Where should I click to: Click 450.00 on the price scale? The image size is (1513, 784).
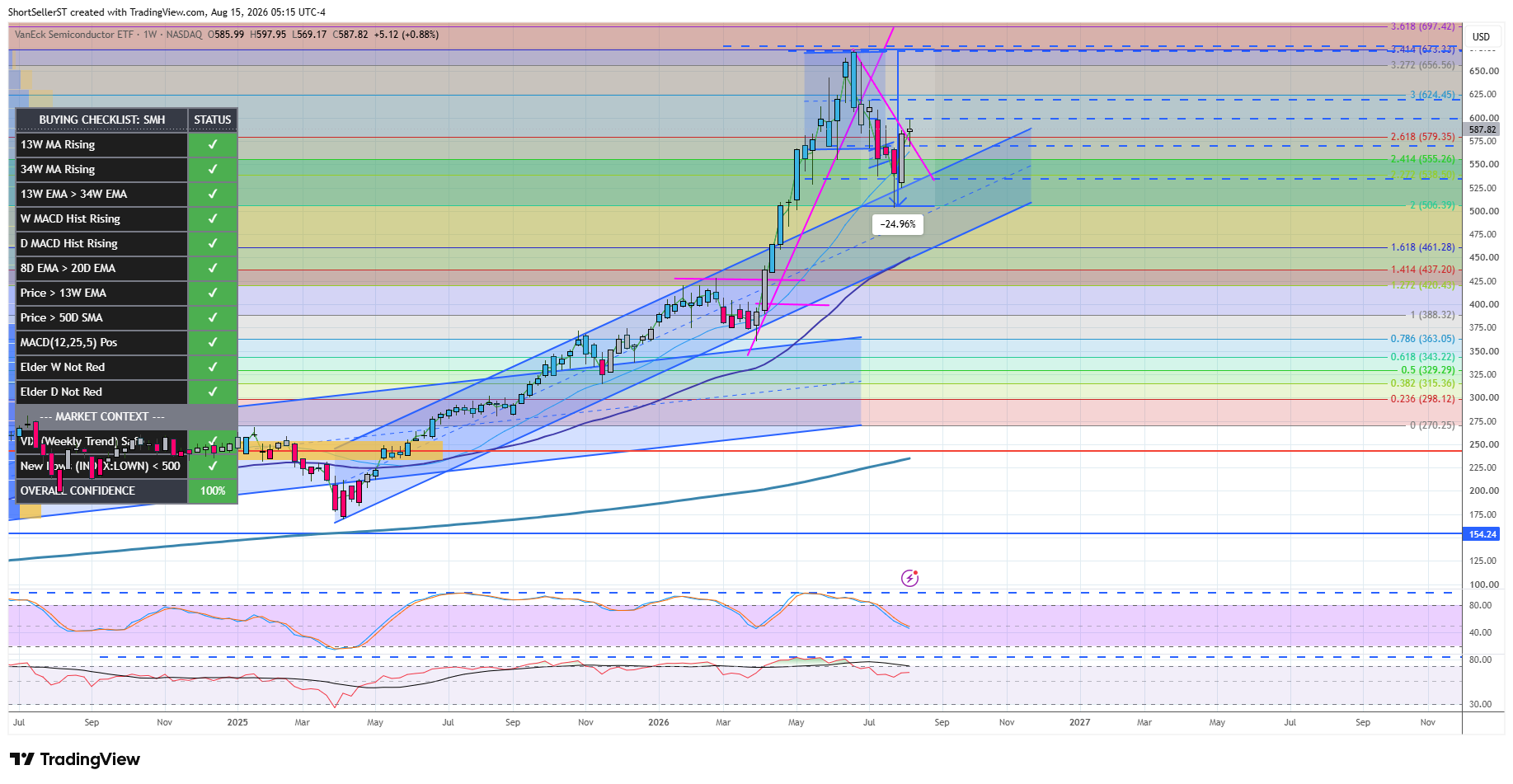point(1484,258)
